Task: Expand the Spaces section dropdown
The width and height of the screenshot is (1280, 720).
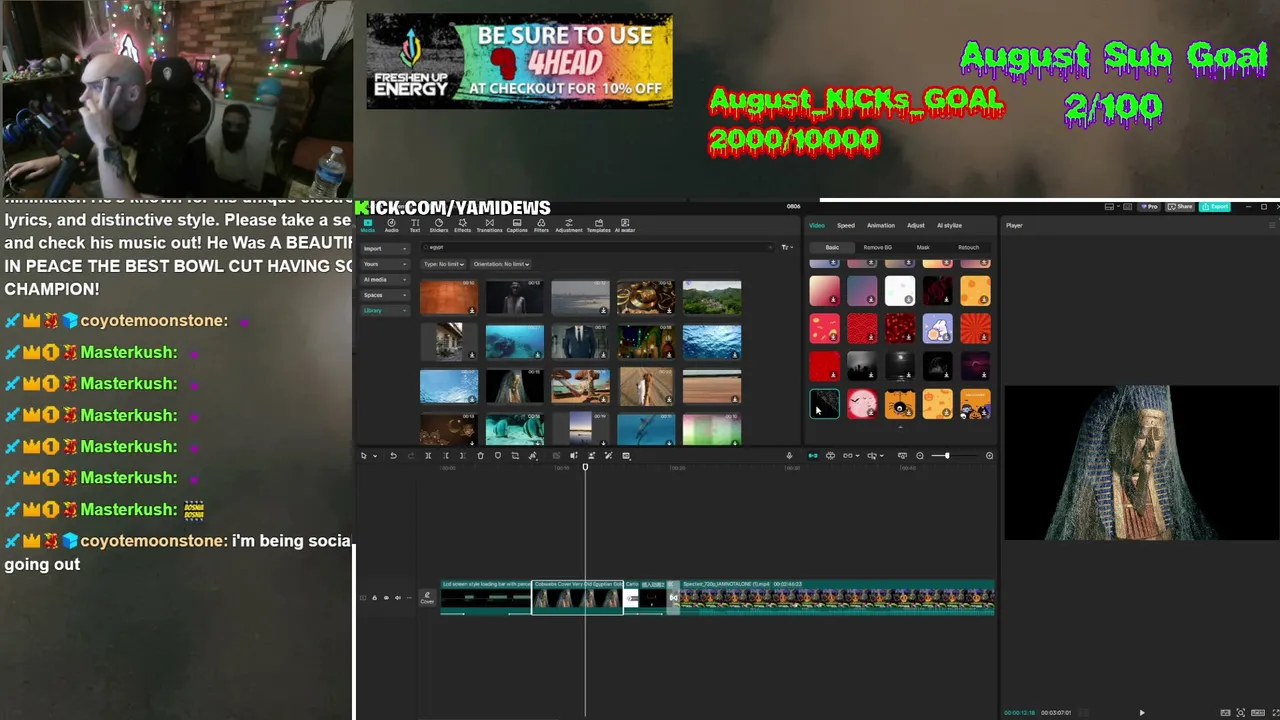Action: [385, 295]
